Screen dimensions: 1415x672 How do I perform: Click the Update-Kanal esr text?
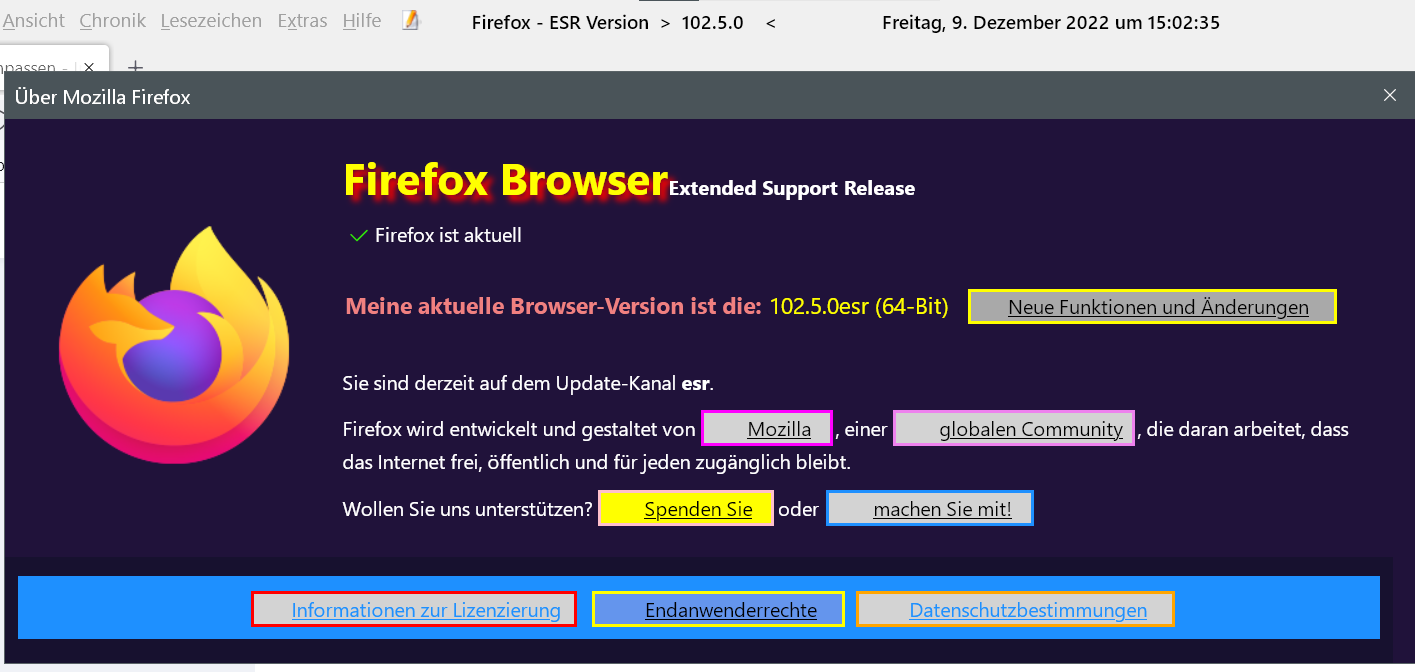click(x=528, y=383)
